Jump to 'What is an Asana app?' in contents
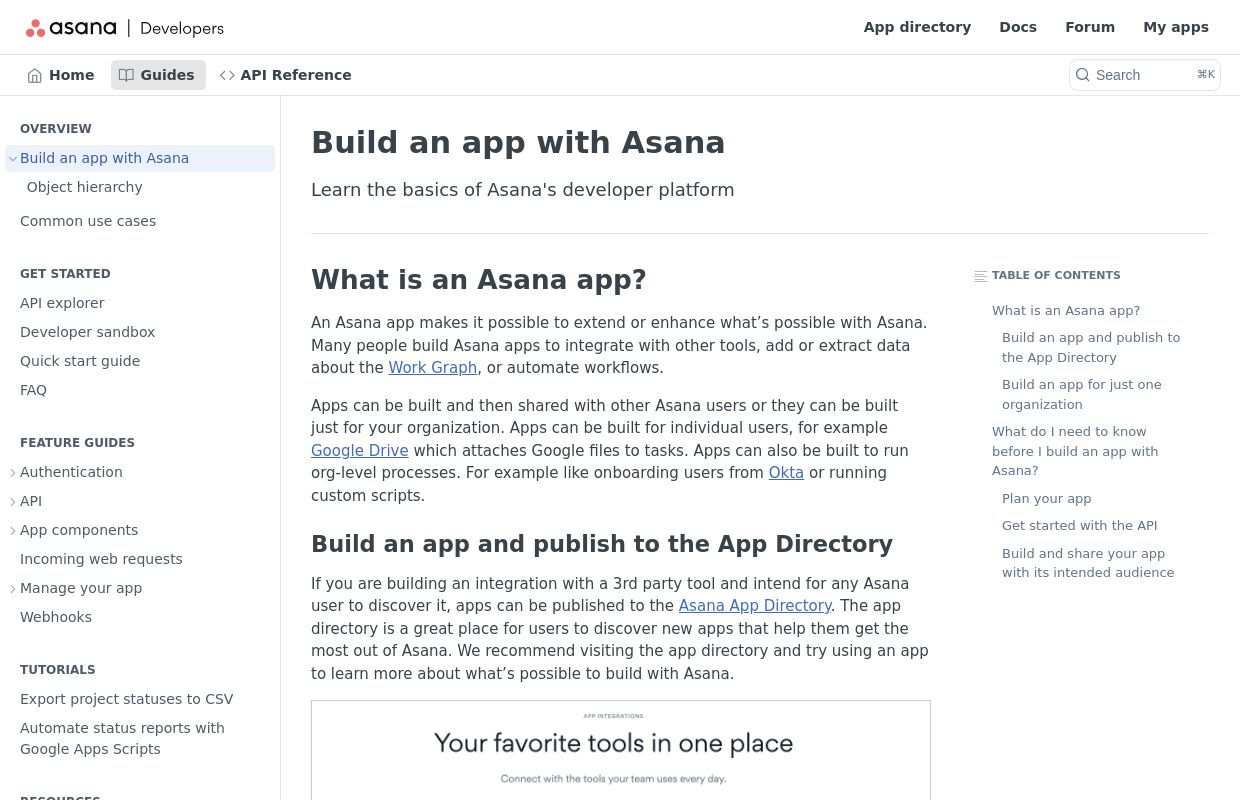Viewport: 1240px width, 800px height. pyautogui.click(x=1066, y=311)
